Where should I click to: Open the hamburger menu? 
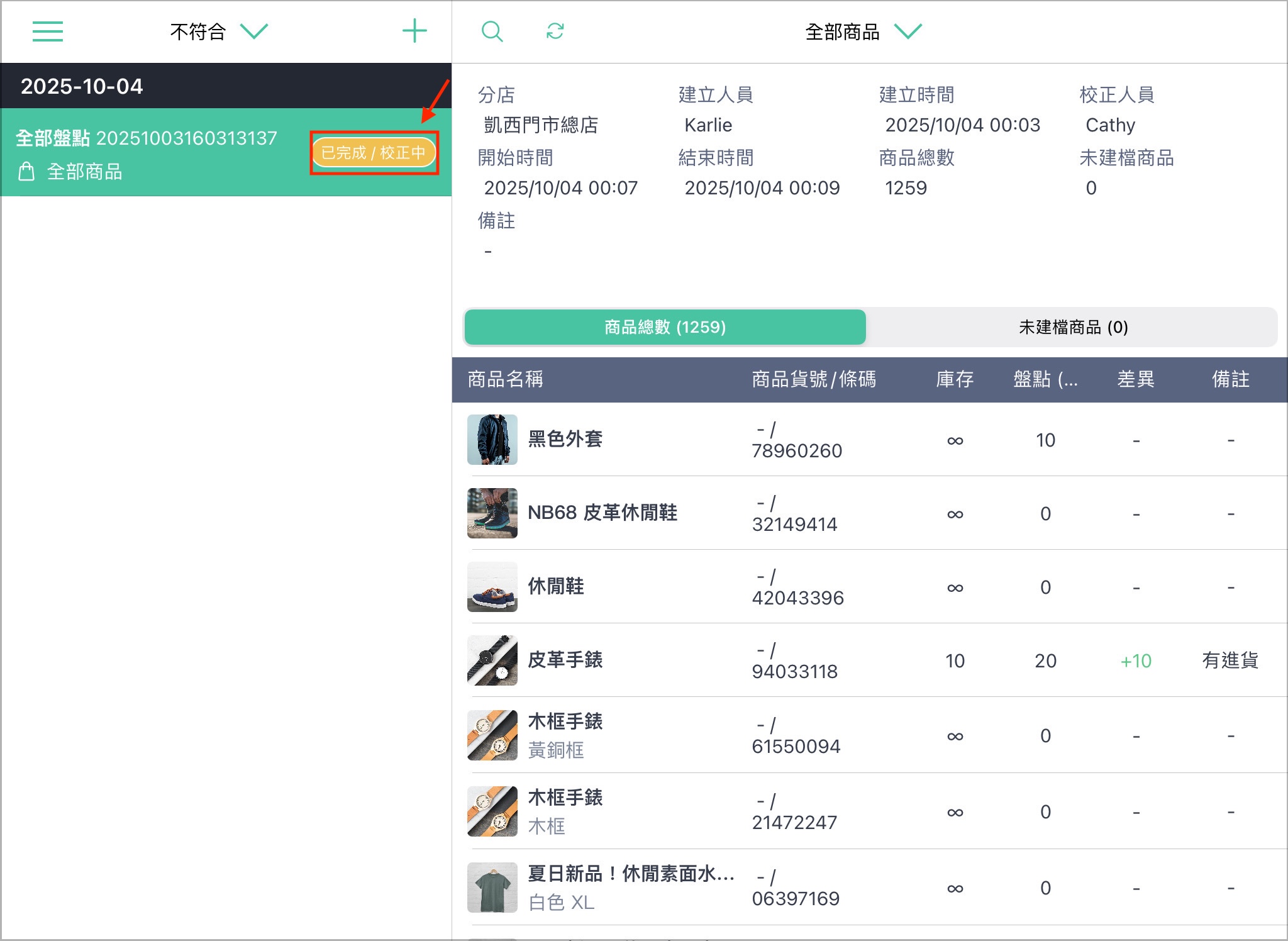coord(48,31)
